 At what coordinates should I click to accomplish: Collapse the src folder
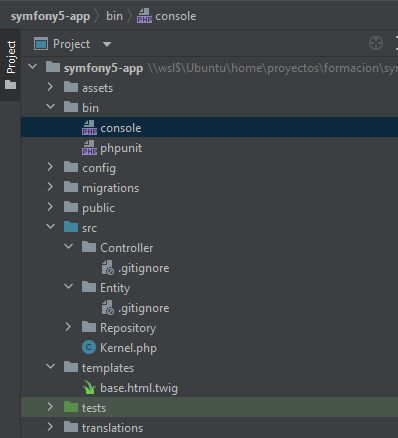pyautogui.click(x=51, y=226)
